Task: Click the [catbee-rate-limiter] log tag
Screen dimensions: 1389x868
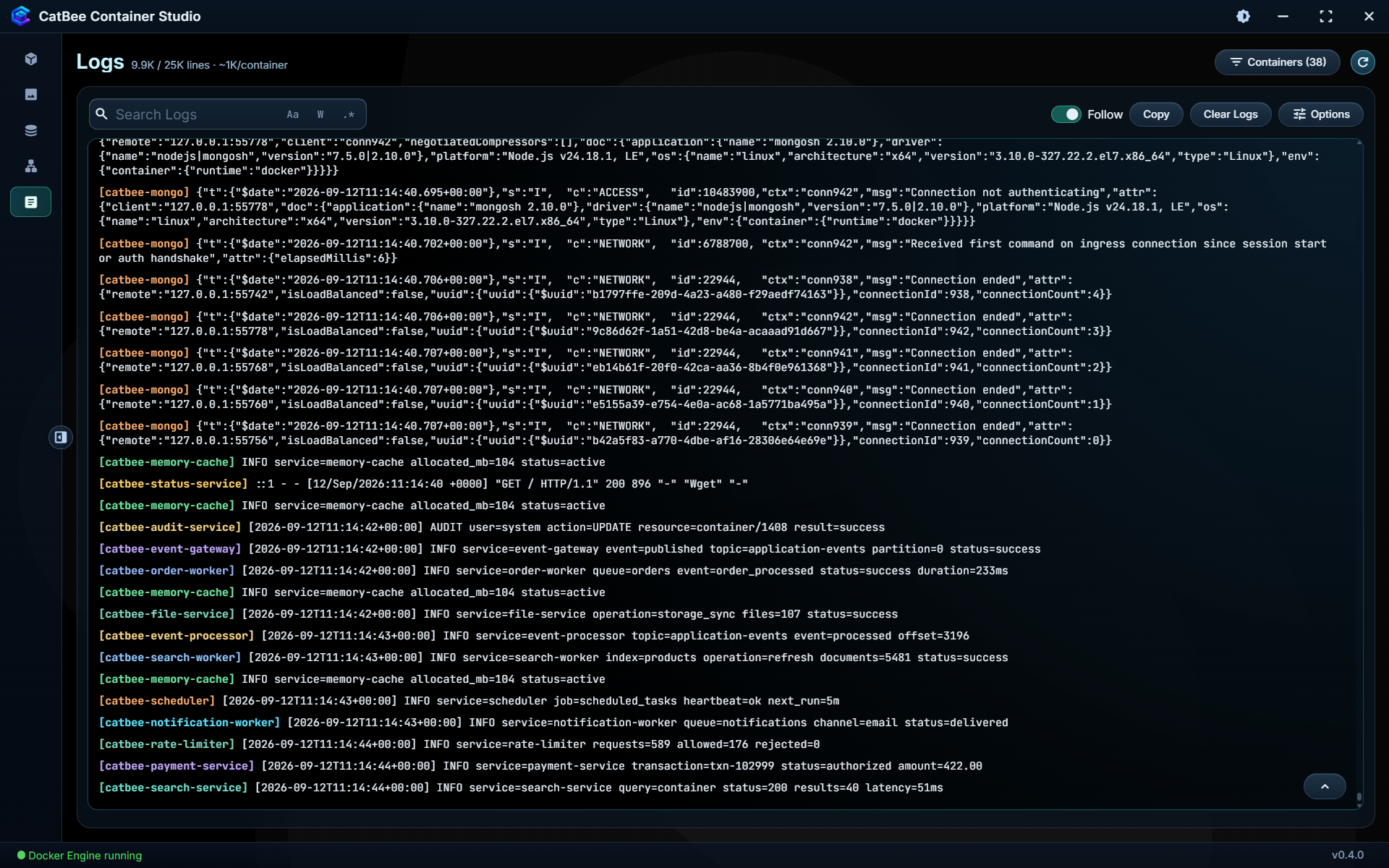Action: coord(166,744)
